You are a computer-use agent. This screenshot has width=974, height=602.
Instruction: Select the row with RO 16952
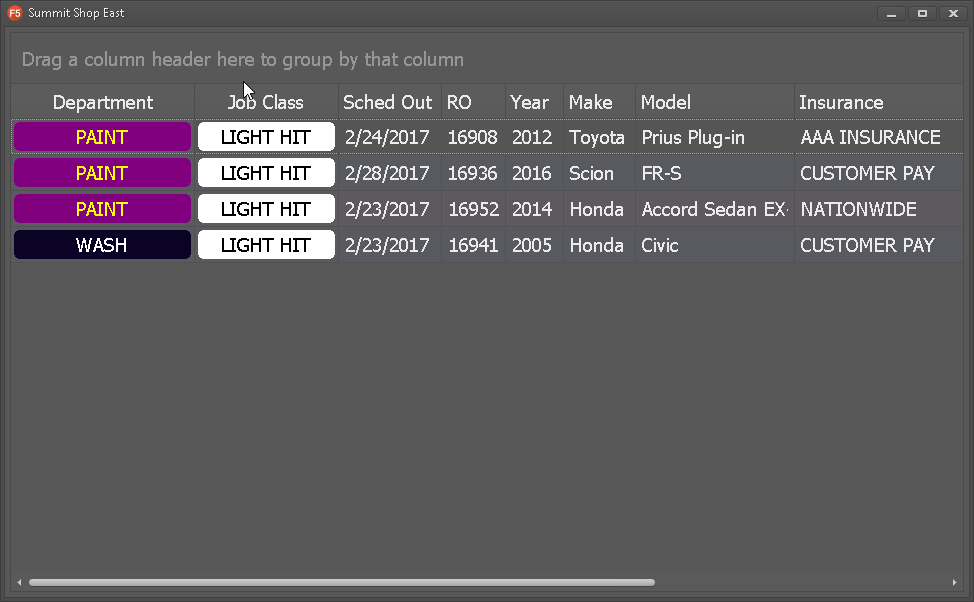pos(472,209)
